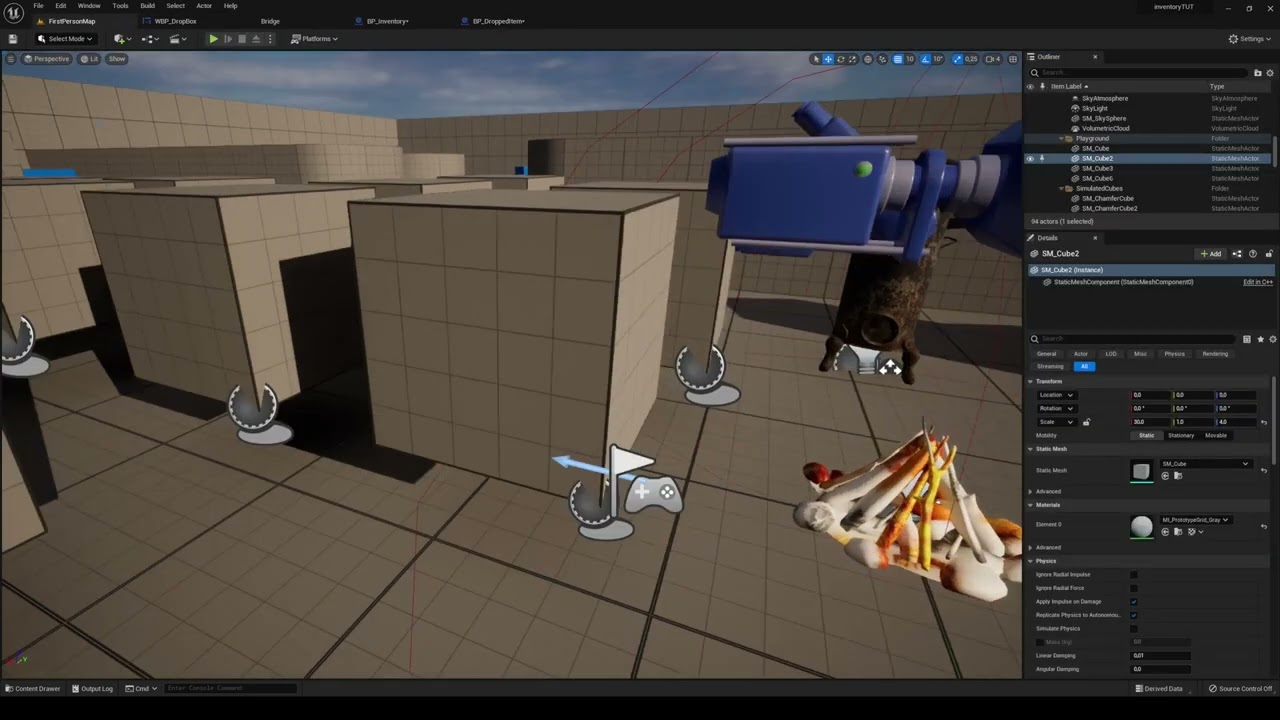Open the Outliner settings gear

tap(1271, 72)
